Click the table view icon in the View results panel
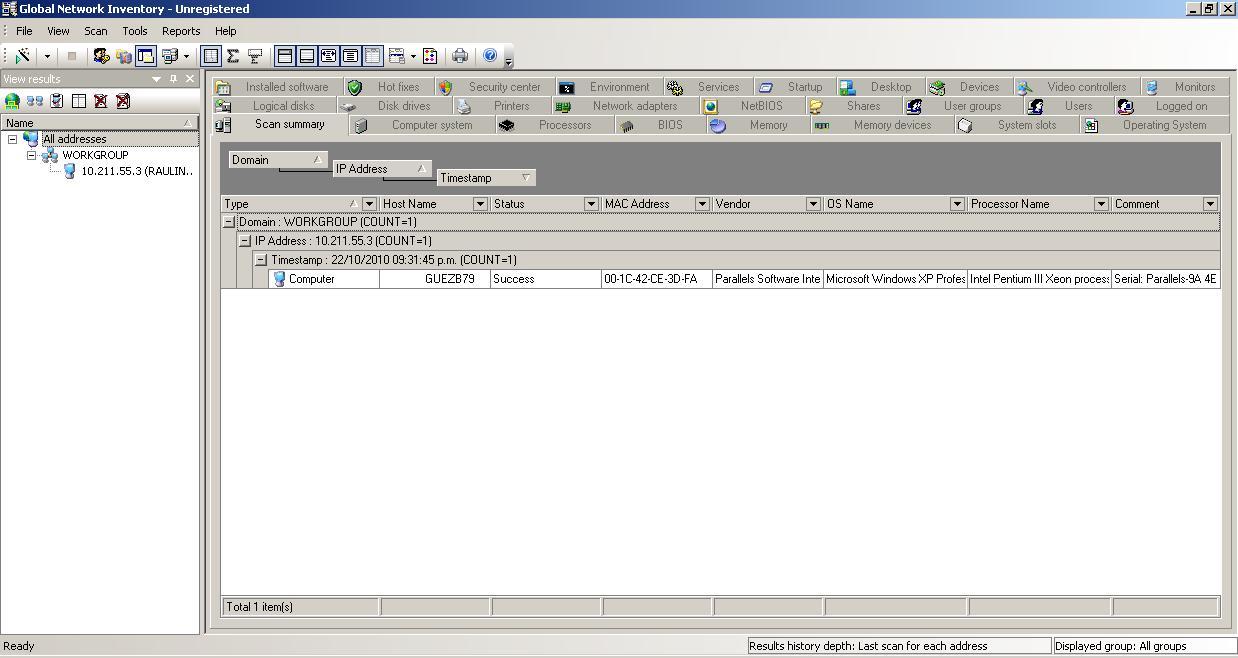Viewport: 1238px width, 658px height. (77, 100)
